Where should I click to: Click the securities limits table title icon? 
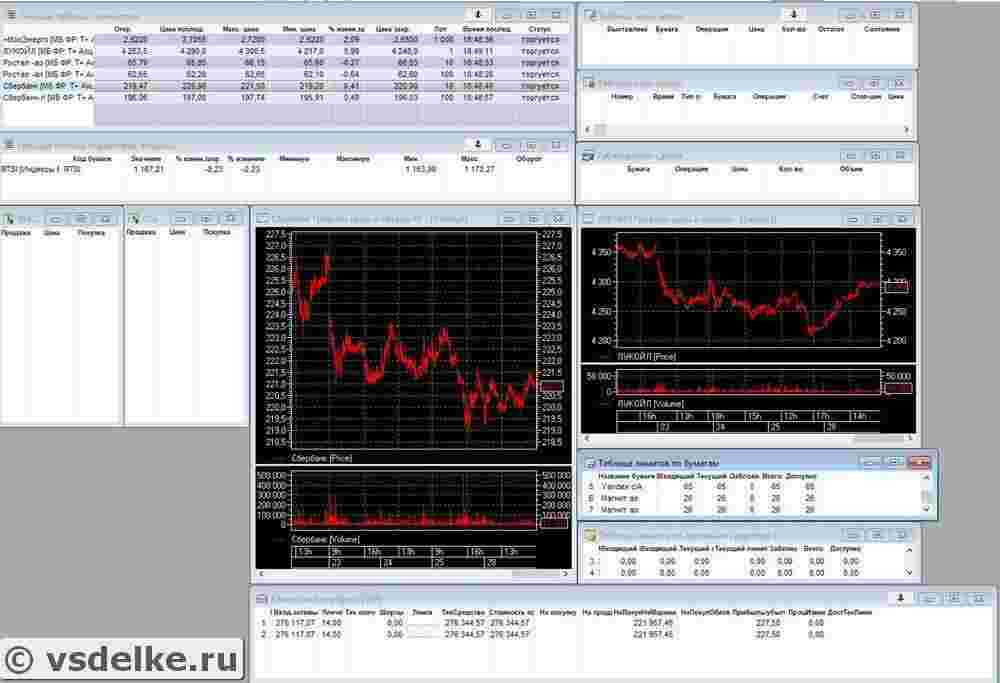[588, 463]
